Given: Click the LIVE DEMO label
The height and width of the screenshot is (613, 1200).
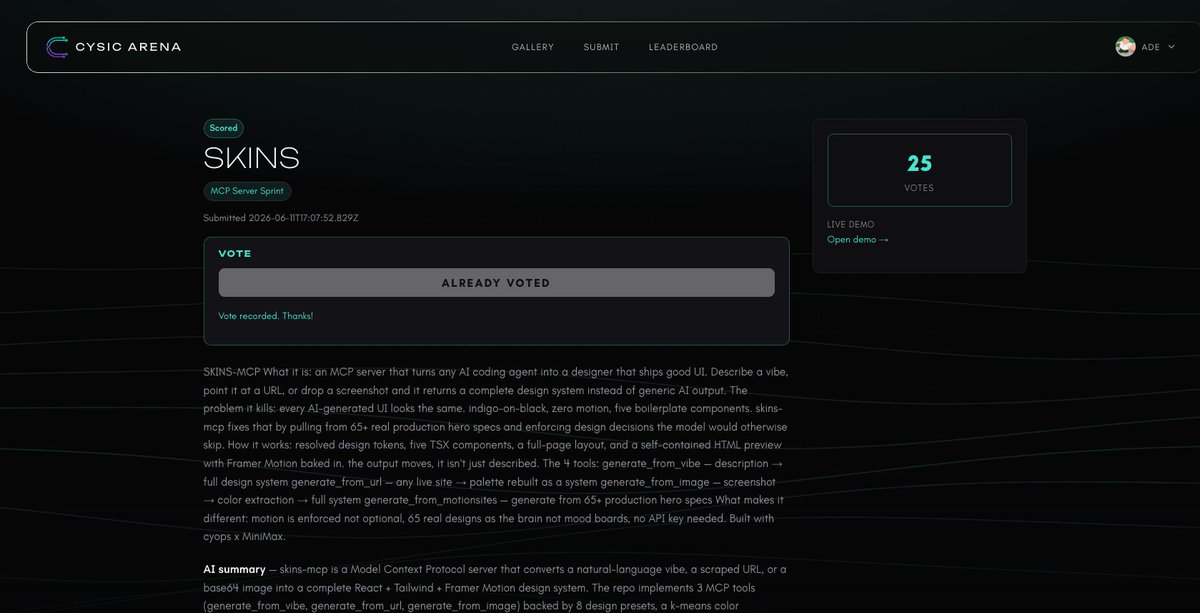Looking at the screenshot, I should point(851,225).
